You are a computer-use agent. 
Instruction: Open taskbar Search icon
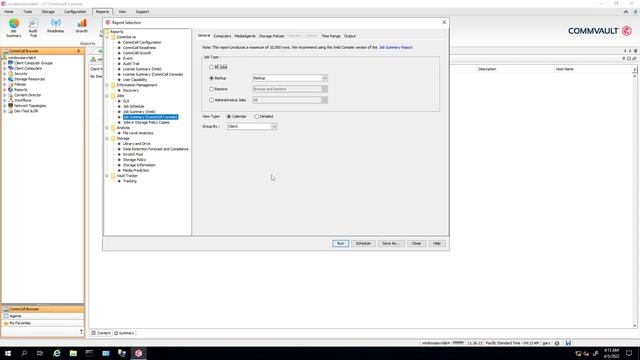click(24, 353)
